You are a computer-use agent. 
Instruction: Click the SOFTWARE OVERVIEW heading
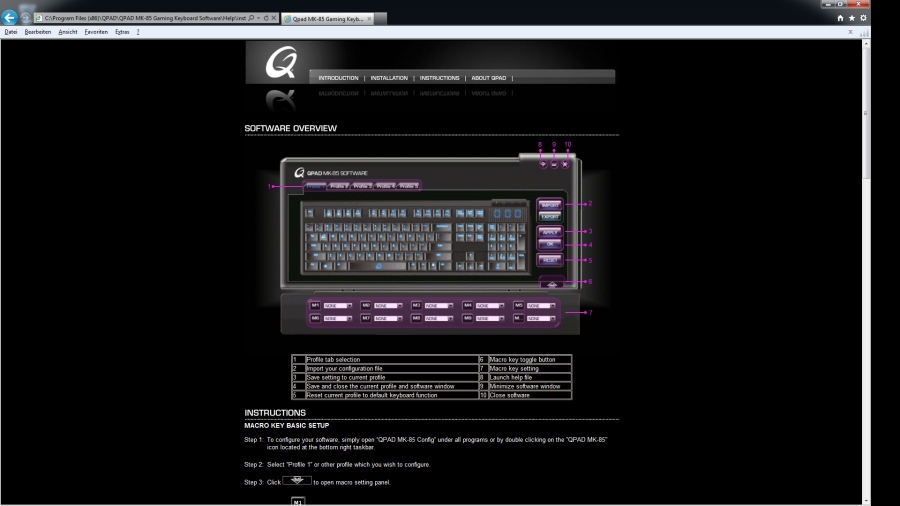tap(290, 128)
